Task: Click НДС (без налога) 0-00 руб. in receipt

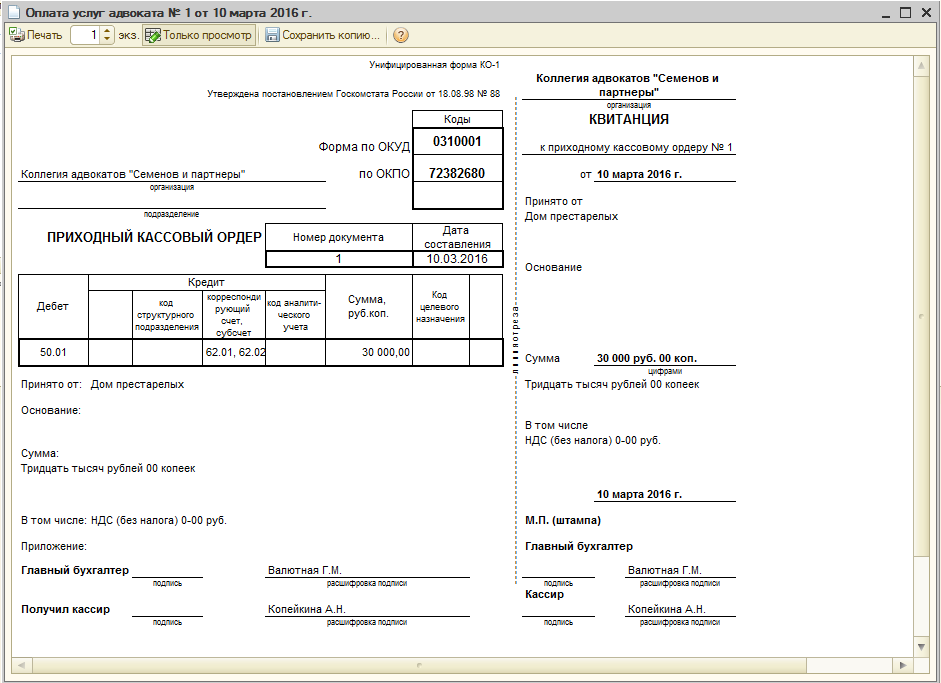Action: (593, 441)
